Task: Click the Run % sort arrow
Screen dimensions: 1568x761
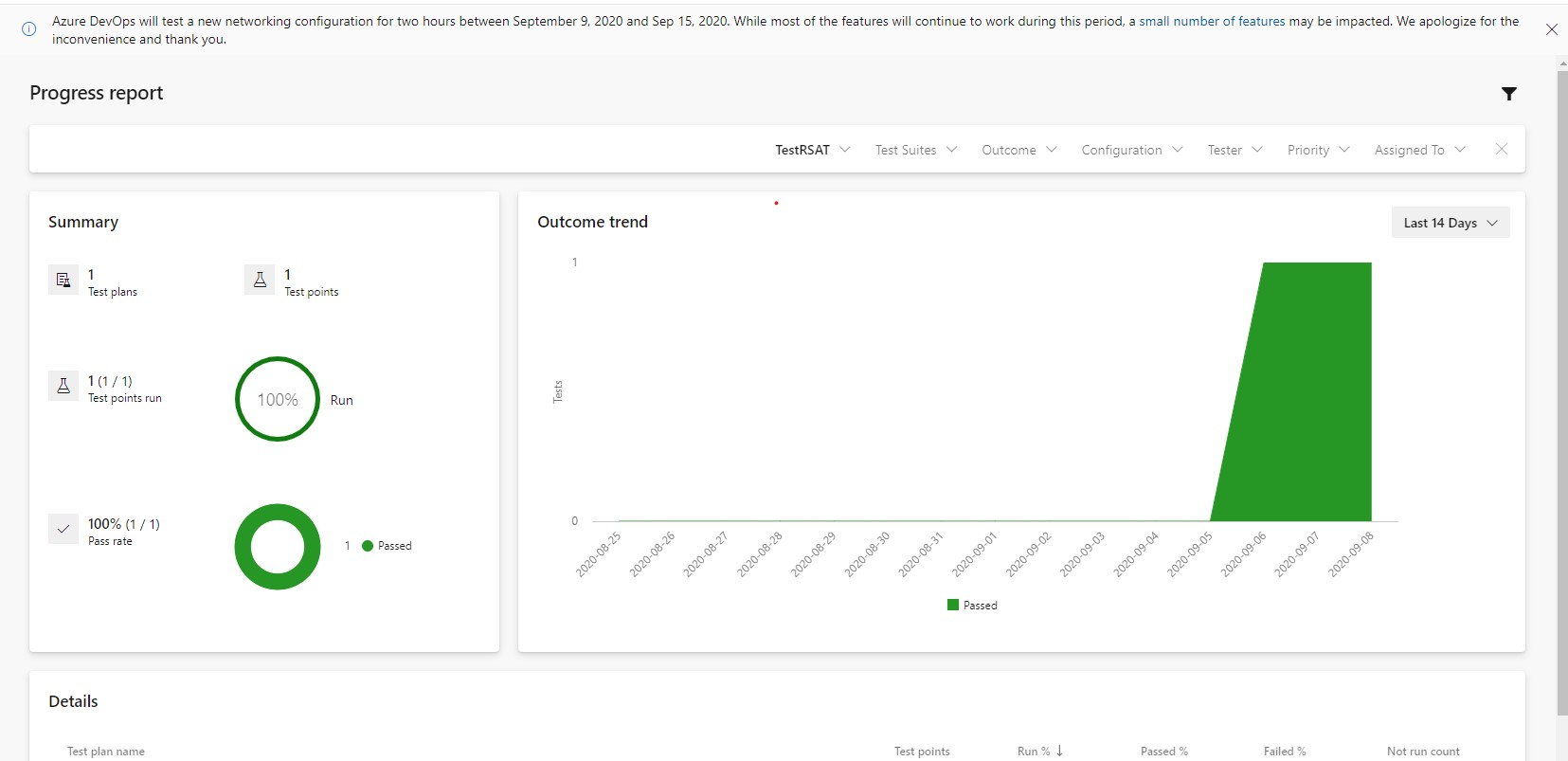Action: tap(1059, 751)
